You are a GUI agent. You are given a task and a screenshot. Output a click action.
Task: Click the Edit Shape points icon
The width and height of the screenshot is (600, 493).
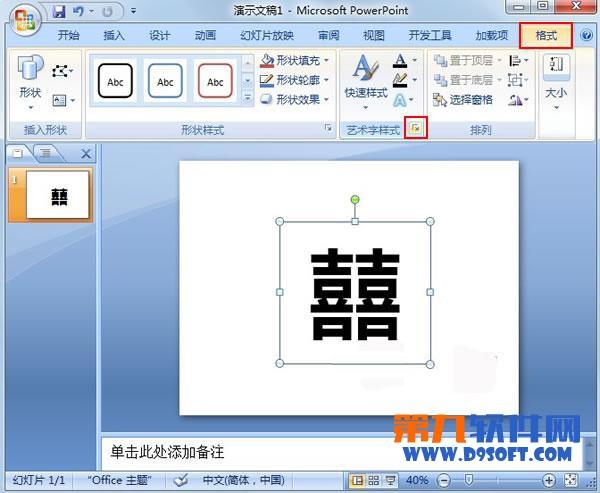tap(61, 71)
